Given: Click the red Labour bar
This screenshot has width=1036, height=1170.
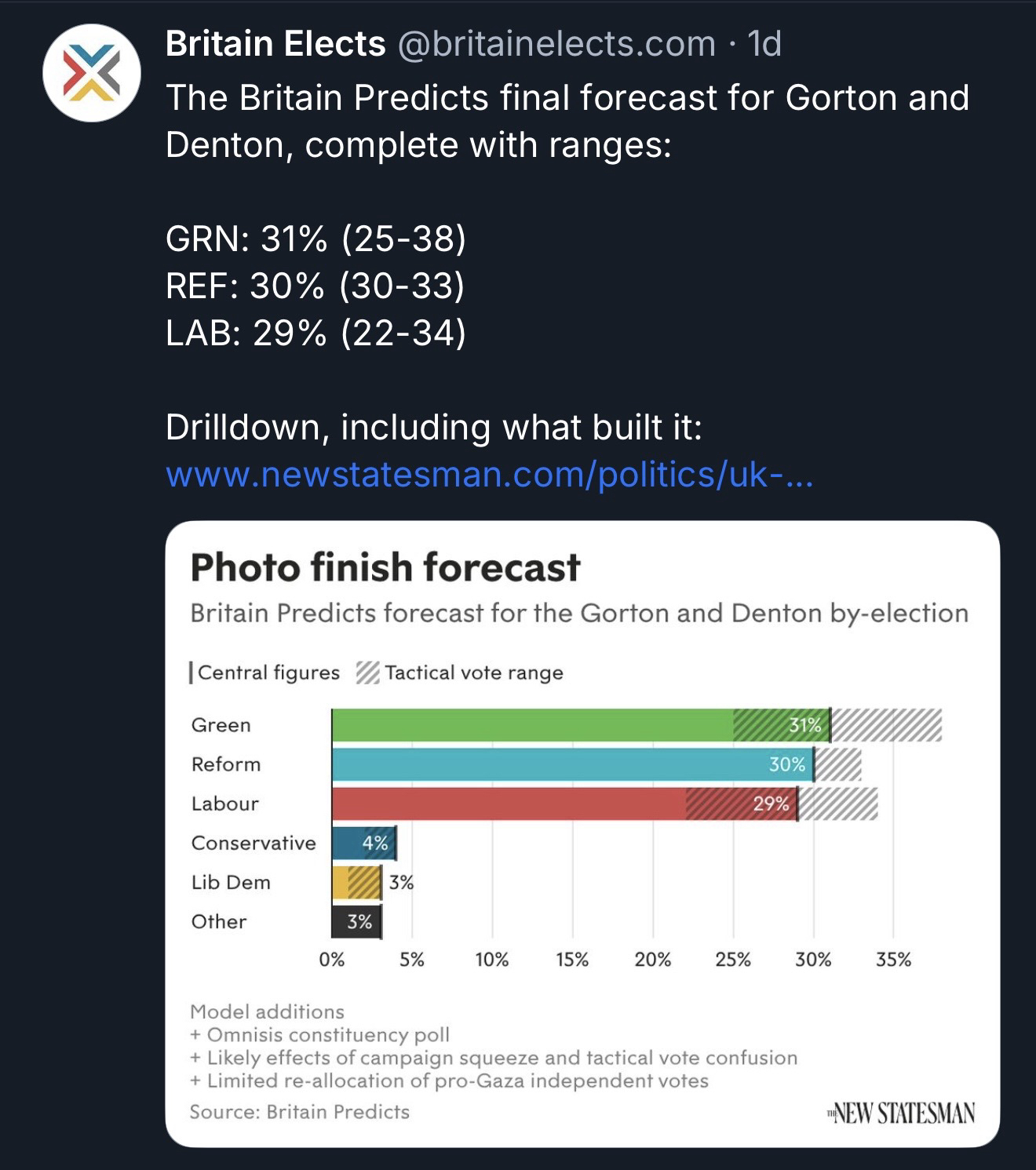Looking at the screenshot, I should coord(510,804).
